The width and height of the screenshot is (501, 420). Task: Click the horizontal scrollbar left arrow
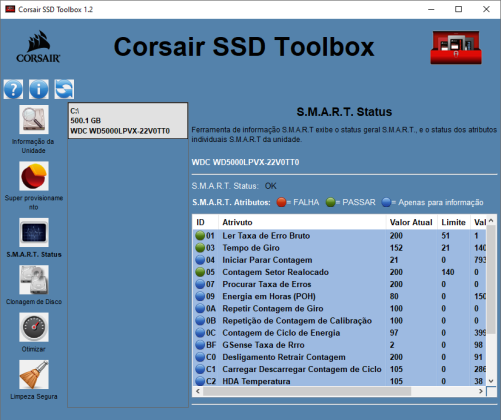[198, 391]
